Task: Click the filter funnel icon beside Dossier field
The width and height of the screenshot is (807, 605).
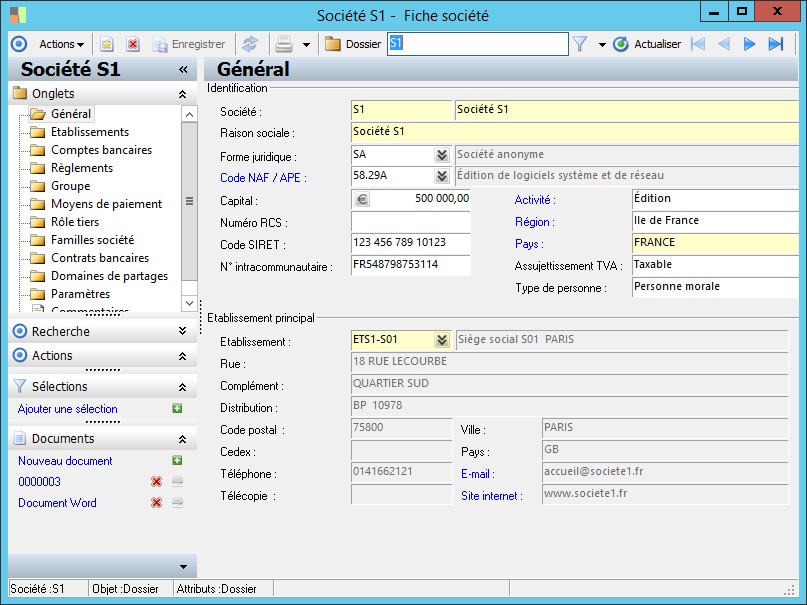Action: pyautogui.click(x=579, y=44)
